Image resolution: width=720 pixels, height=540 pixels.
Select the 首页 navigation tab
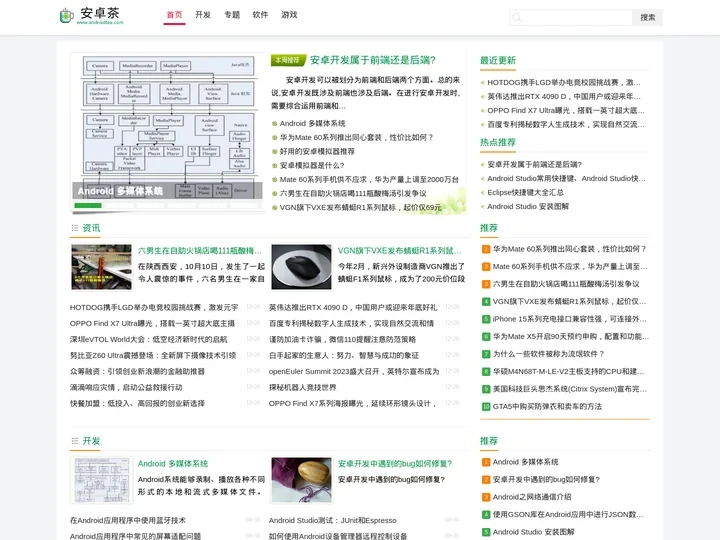coord(174,15)
